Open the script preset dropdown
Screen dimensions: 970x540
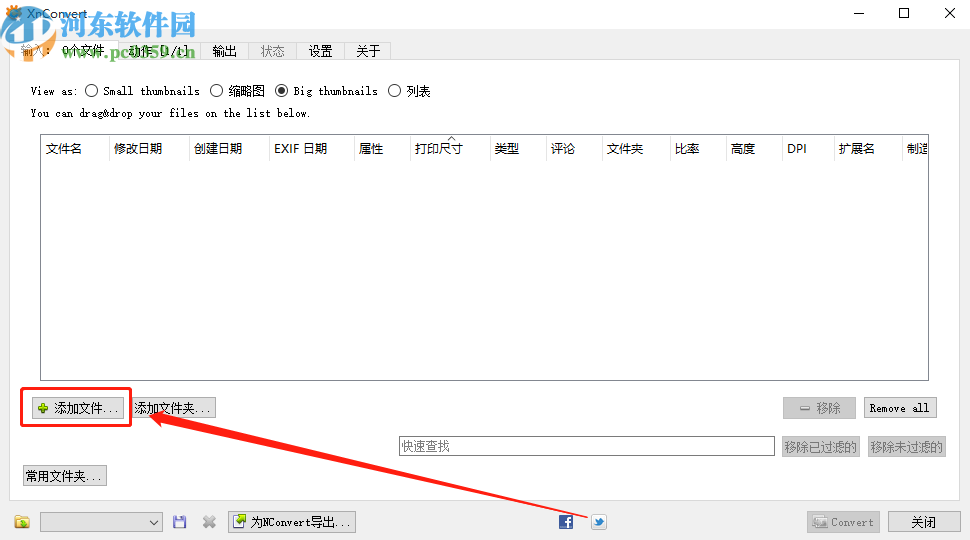101,522
